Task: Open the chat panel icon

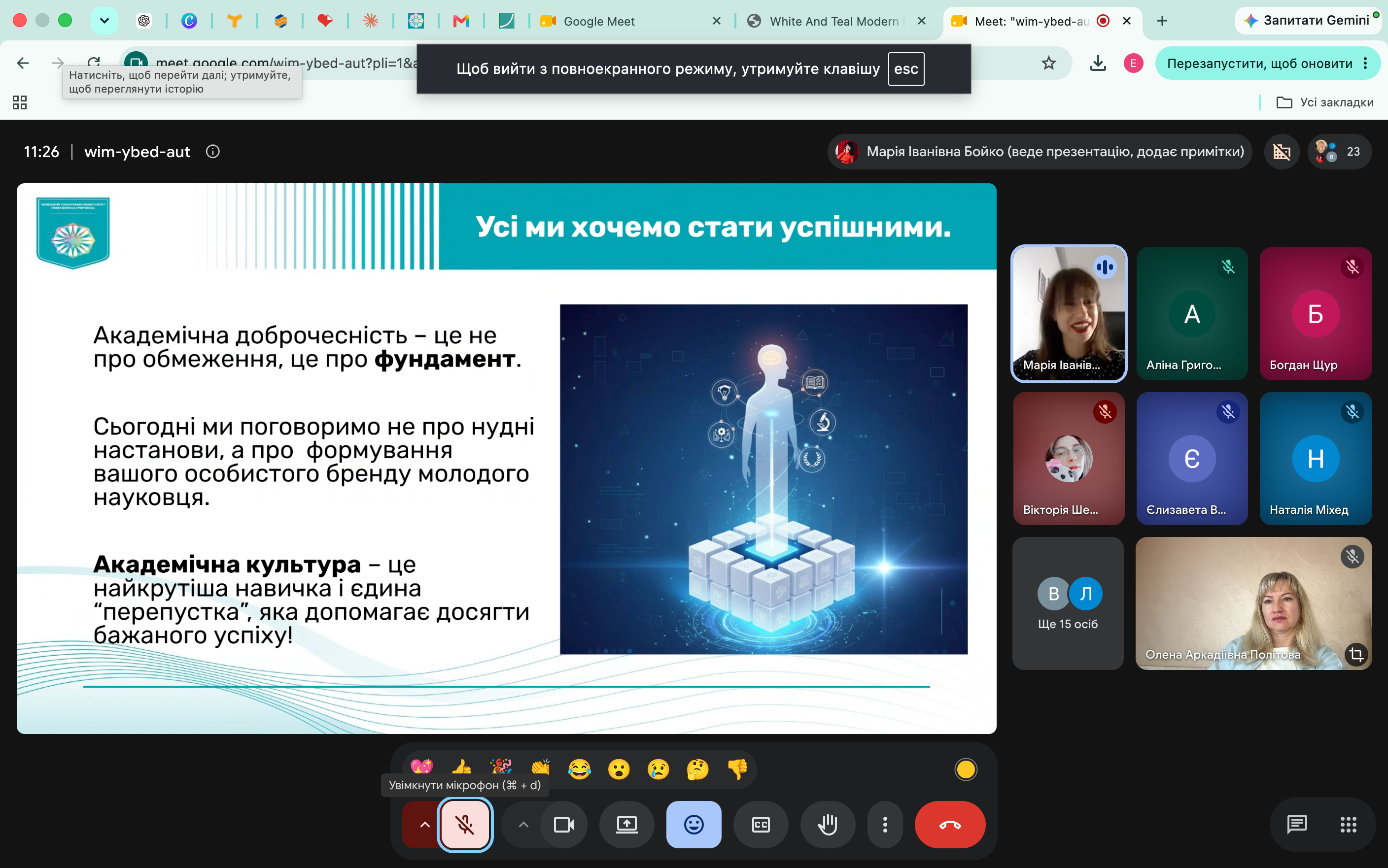Action: pos(1297,824)
